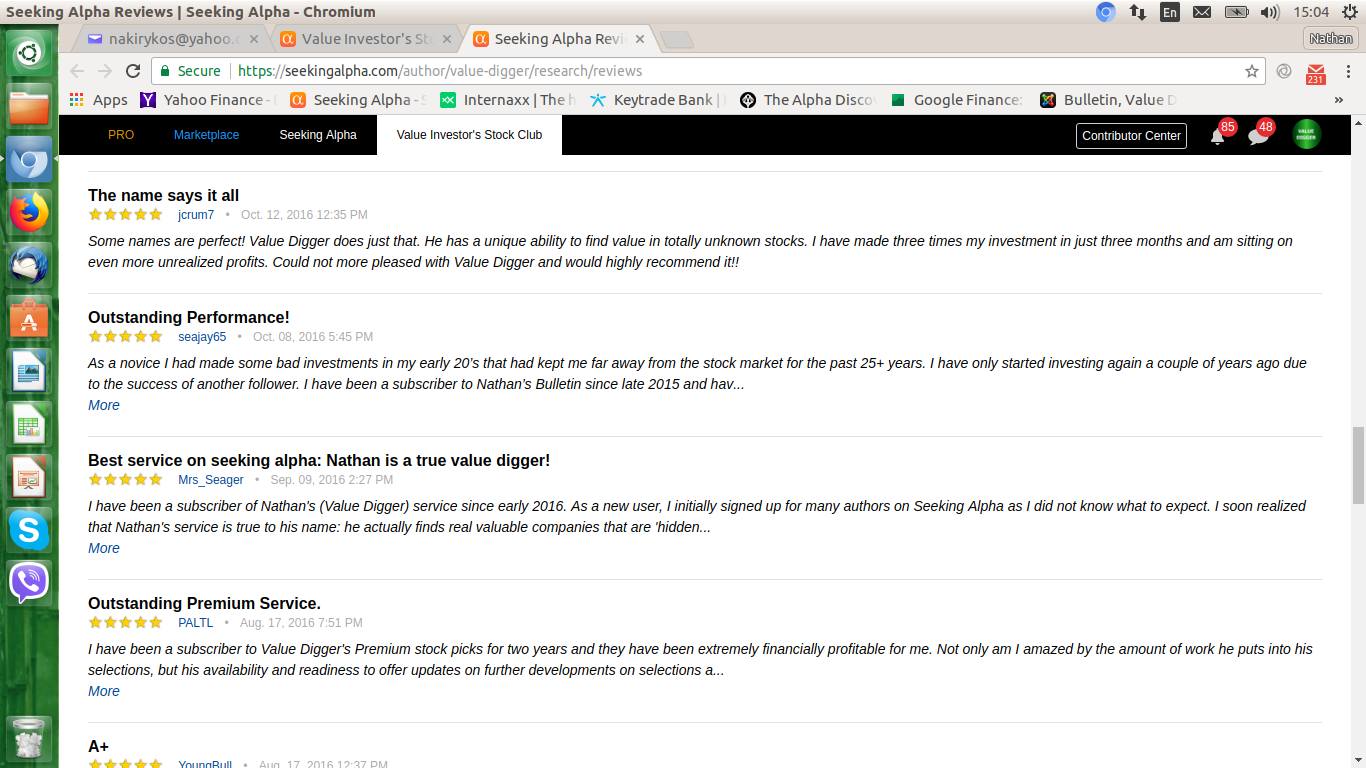Image resolution: width=1366 pixels, height=768 pixels.
Task: Open Thunderbird mail from the launcher
Action: pos(29,265)
